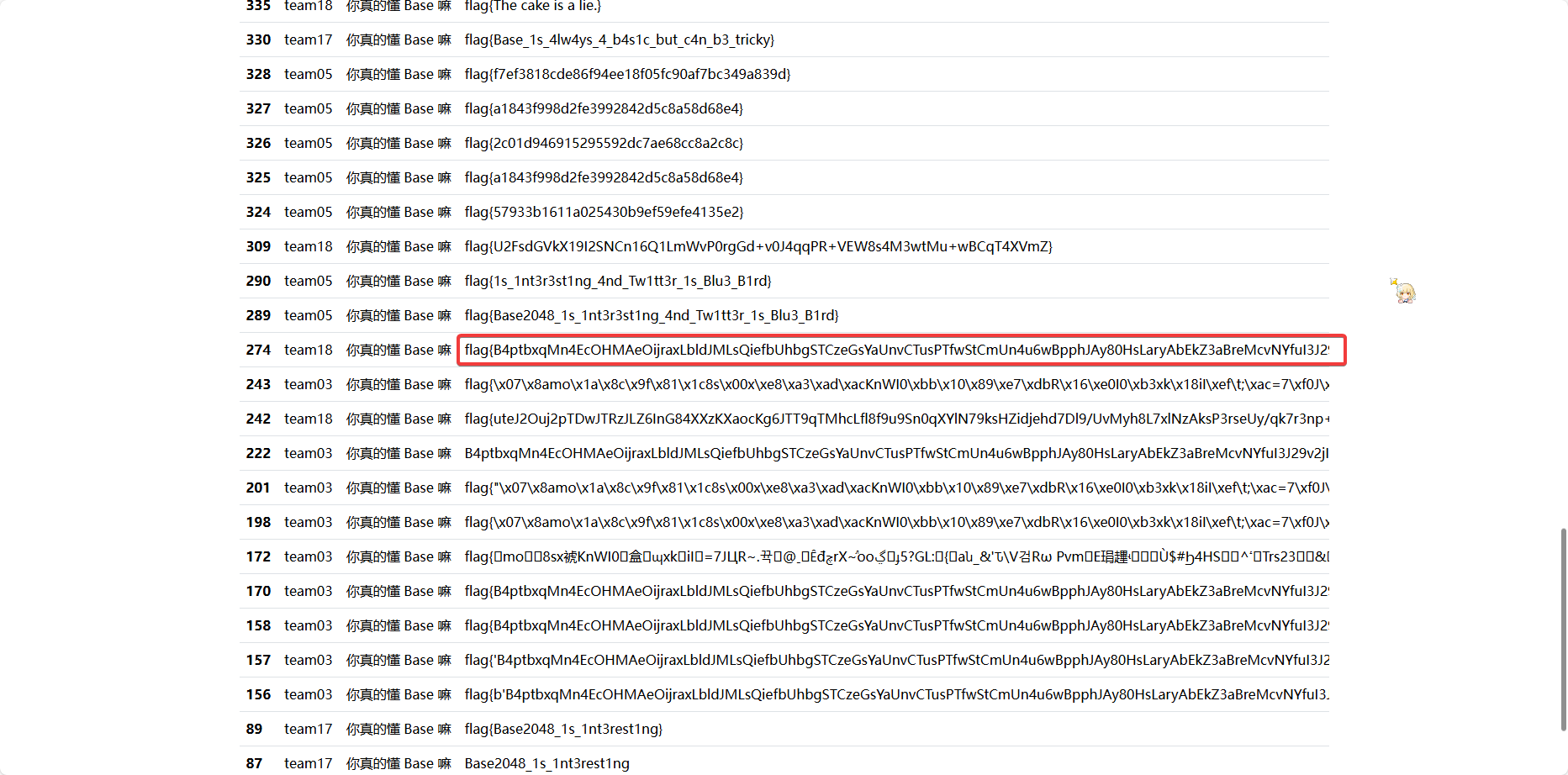This screenshot has height=775, width=1568.
Task: Click flag starting with U2FsdGVkX19I2SNCn16Q
Action: pyautogui.click(x=758, y=246)
